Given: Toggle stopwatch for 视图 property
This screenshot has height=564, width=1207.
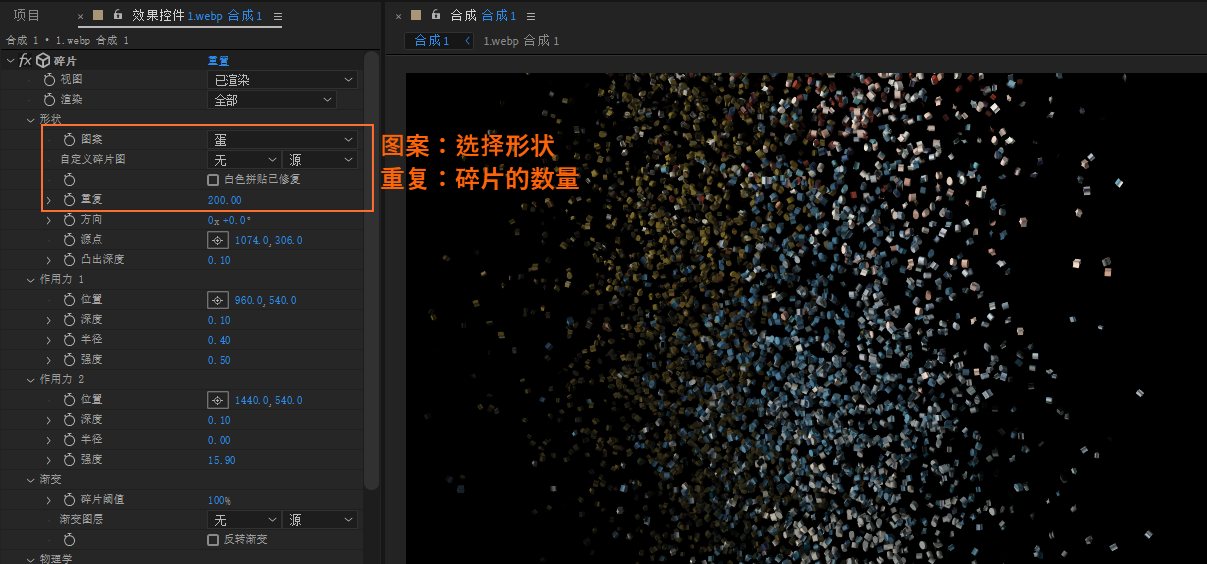Looking at the screenshot, I should click(x=50, y=79).
